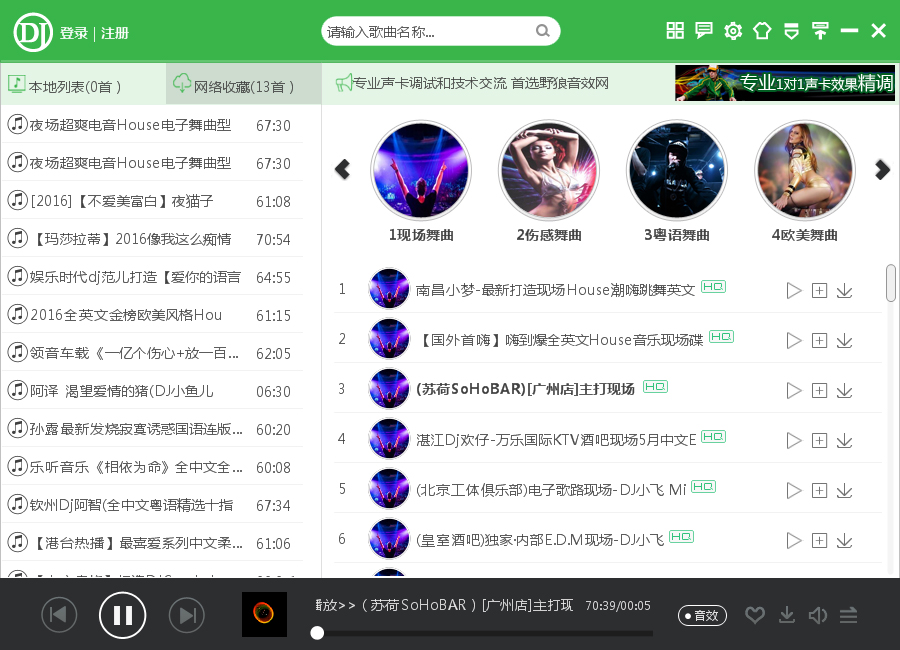Screen dimensions: 900x650
Task: Download song 6 皇室酒吧
Action: point(844,540)
